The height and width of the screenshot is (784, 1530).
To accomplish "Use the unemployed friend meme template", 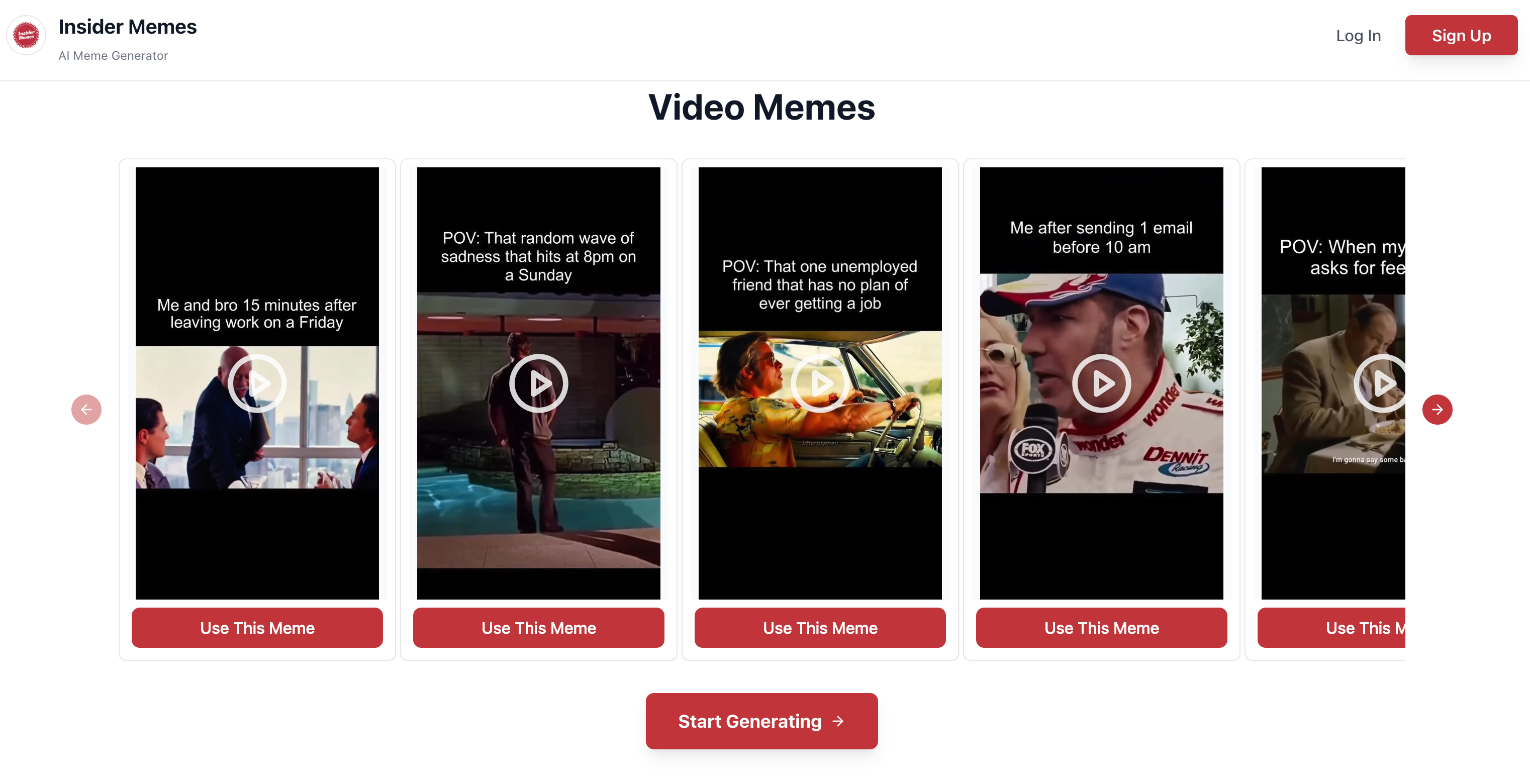I will tap(820, 627).
